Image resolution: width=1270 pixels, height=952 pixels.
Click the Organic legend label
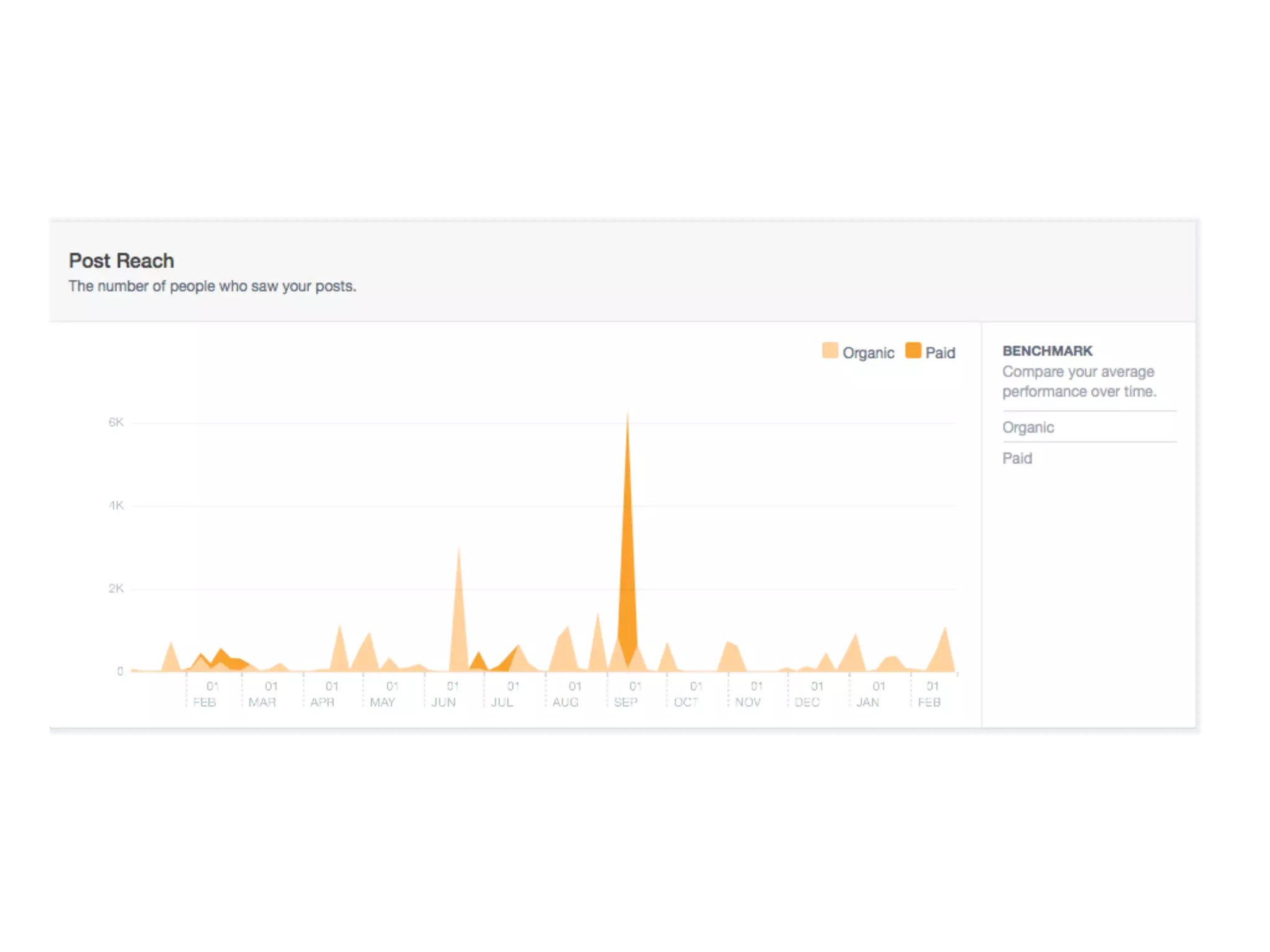868,353
